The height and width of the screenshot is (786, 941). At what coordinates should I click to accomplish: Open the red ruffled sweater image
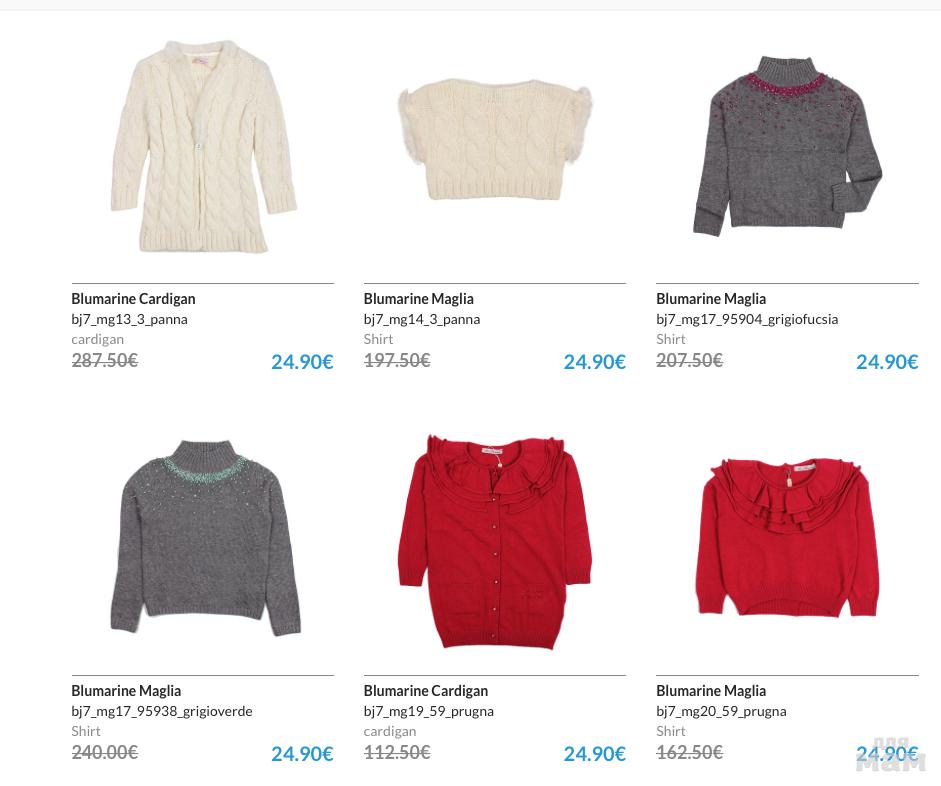point(789,538)
